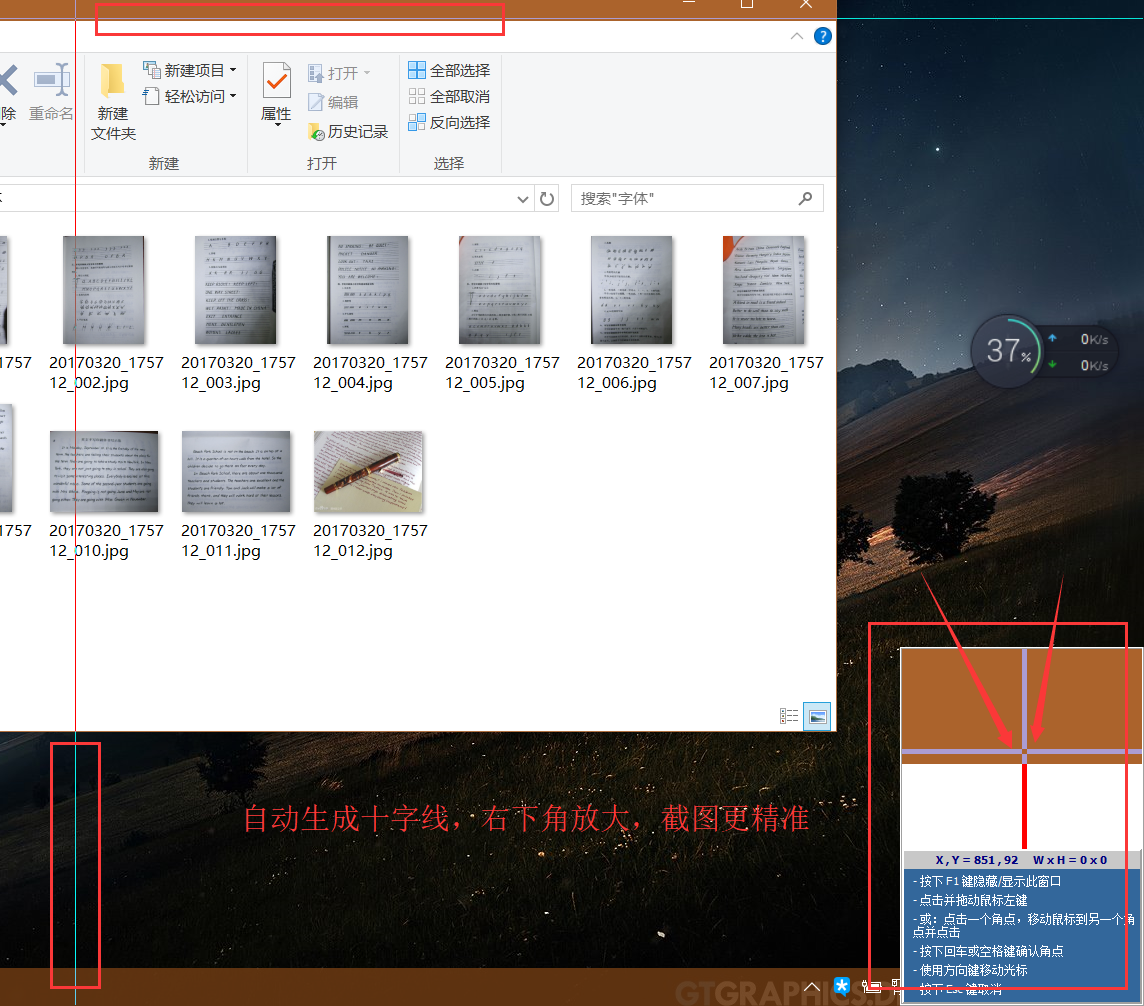
Task: Select thumbnail 20170320_175712_004.jpg
Action: (x=368, y=290)
